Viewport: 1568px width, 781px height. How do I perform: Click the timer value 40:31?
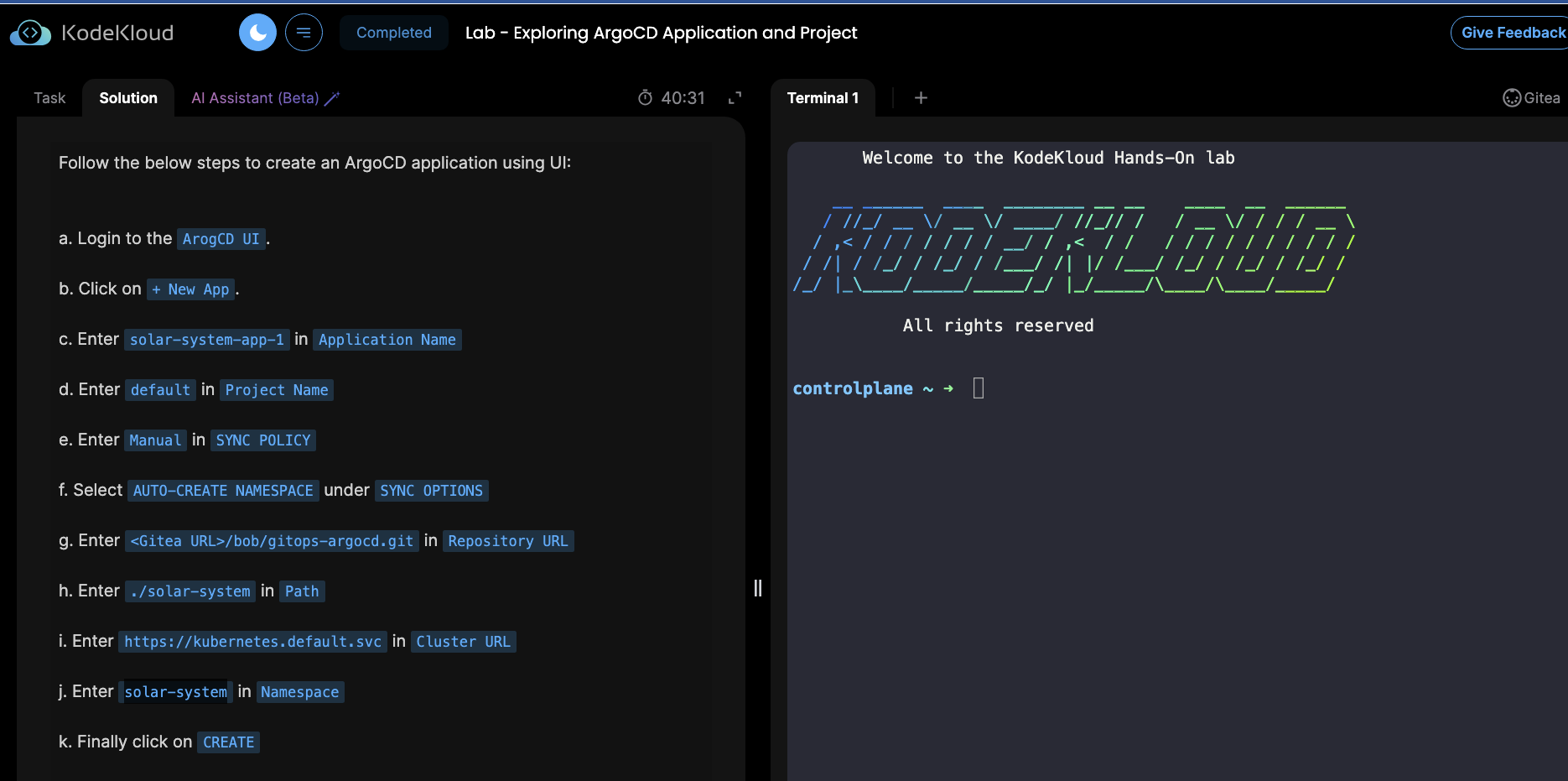(683, 98)
